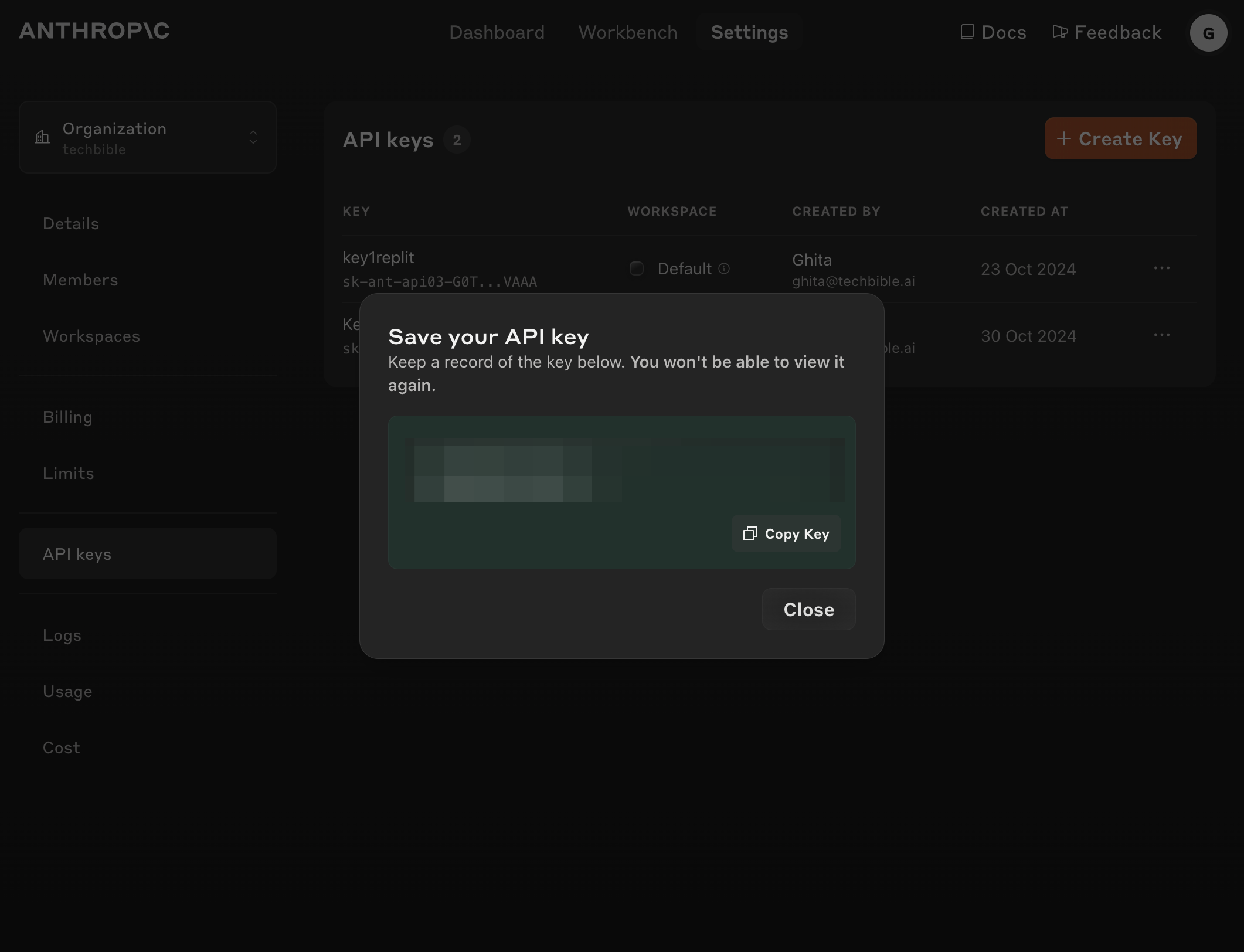Click the key1replit key name
This screenshot has width=1244, height=952.
pyautogui.click(x=378, y=257)
